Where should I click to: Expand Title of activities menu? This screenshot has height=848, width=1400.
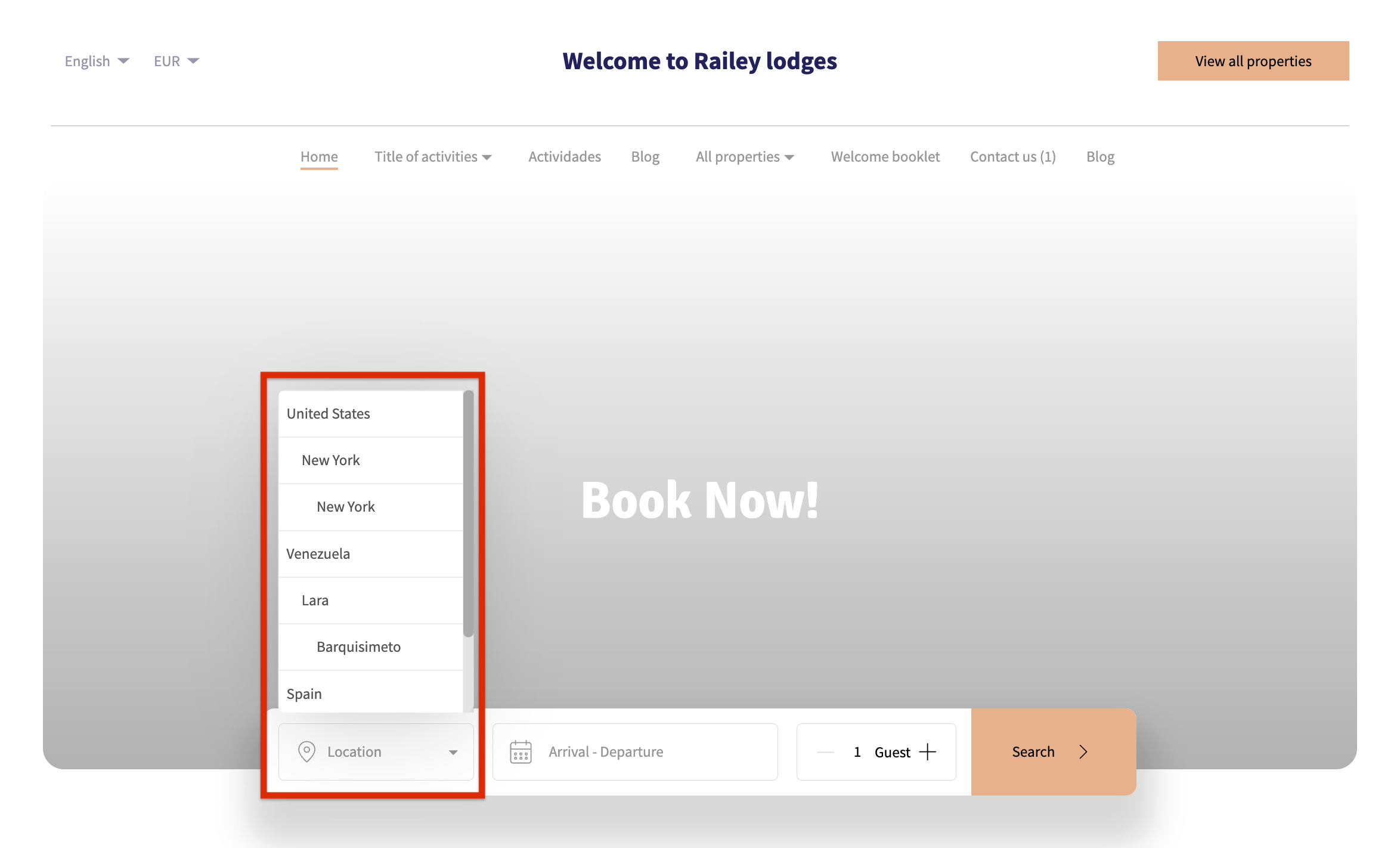(433, 156)
